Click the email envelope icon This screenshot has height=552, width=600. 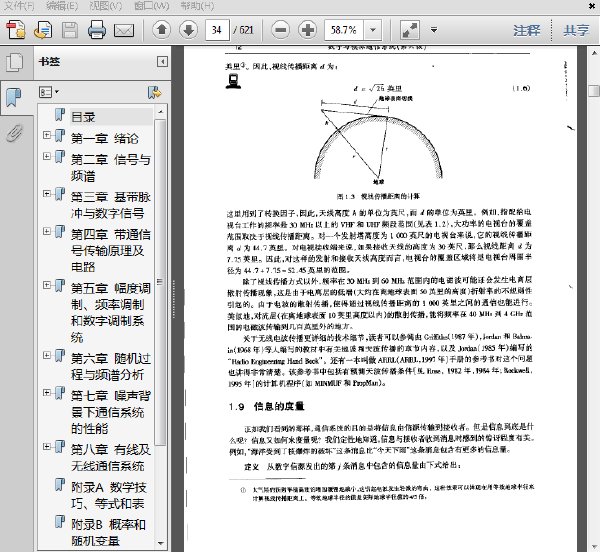tap(124, 30)
